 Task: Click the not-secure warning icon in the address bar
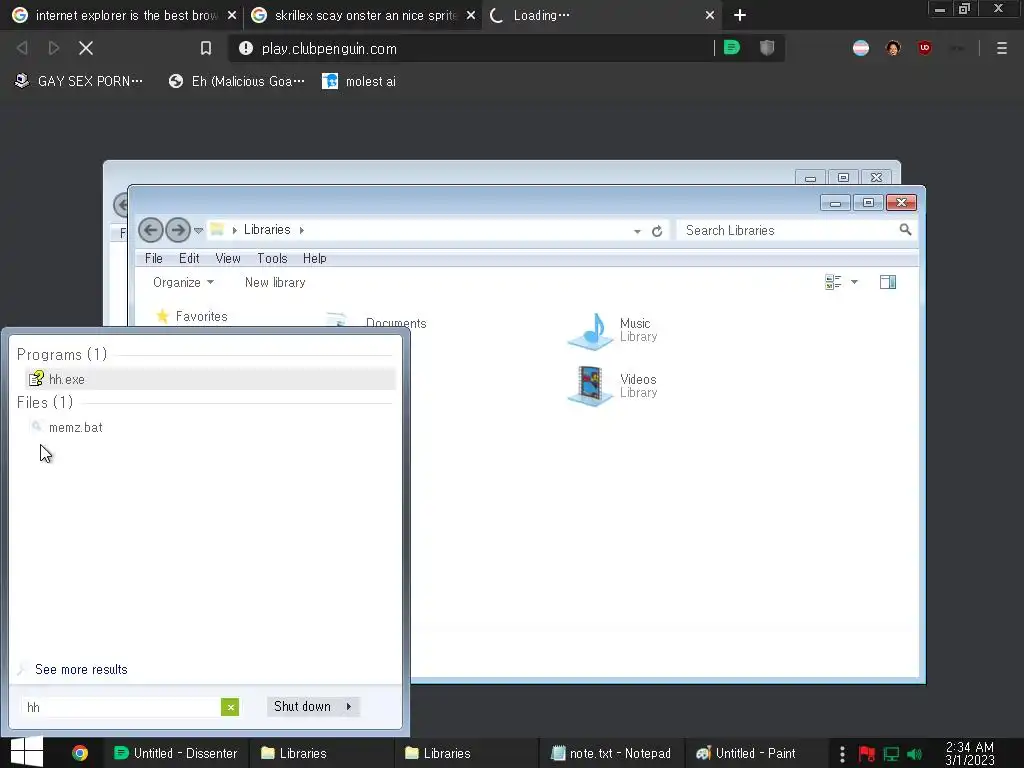246,48
